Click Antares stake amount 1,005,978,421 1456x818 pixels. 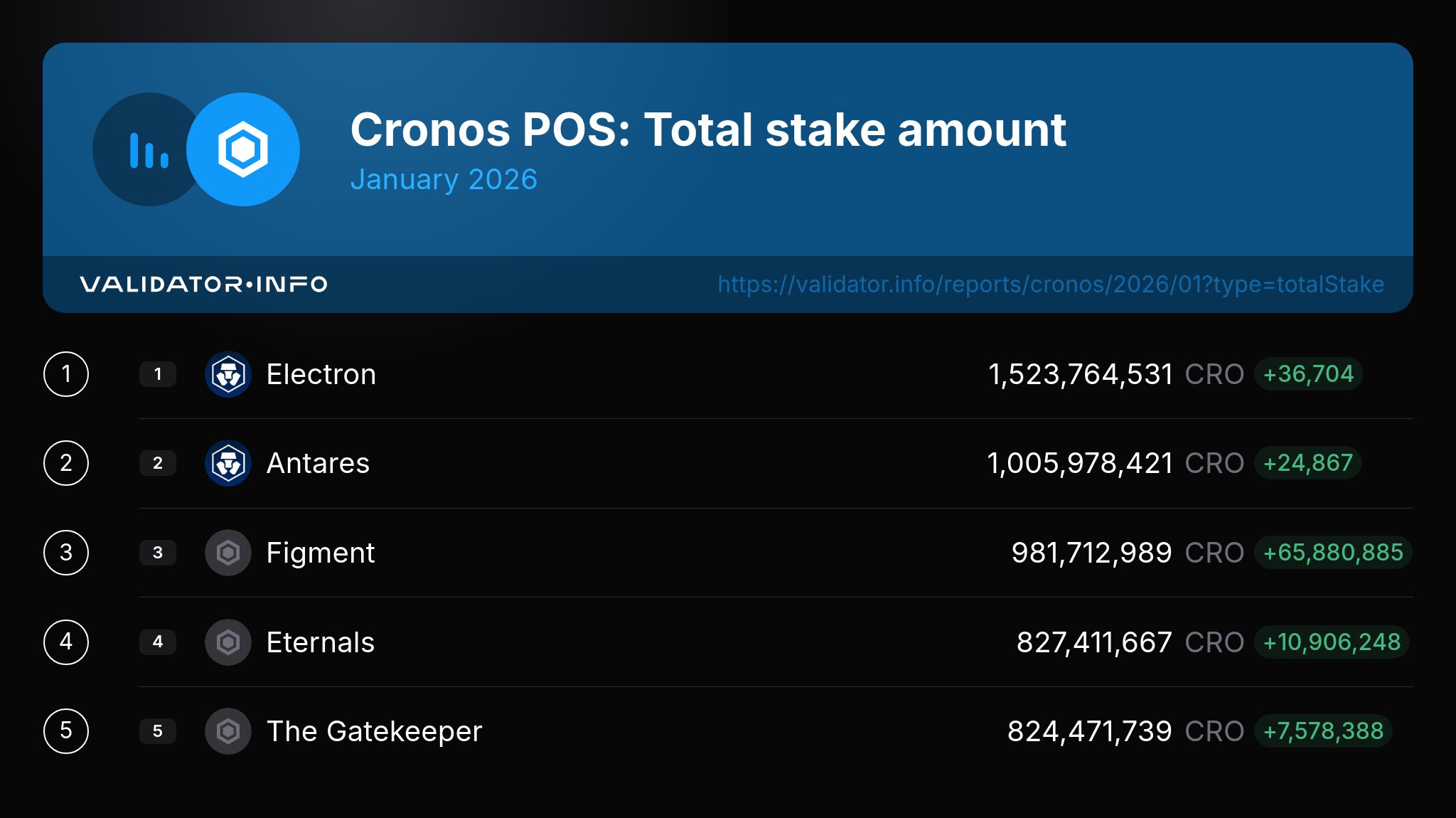pyautogui.click(x=1080, y=463)
